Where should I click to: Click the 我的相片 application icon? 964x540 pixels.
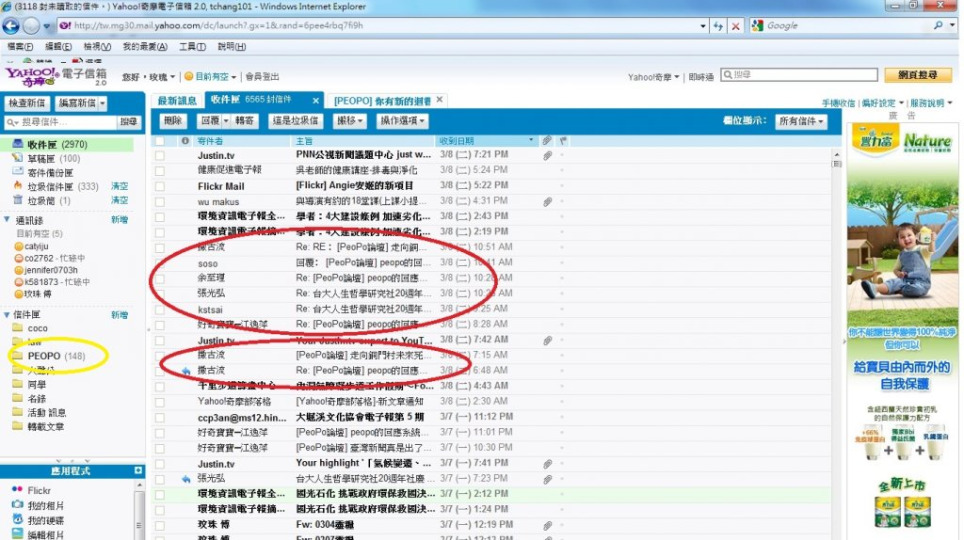[17, 505]
